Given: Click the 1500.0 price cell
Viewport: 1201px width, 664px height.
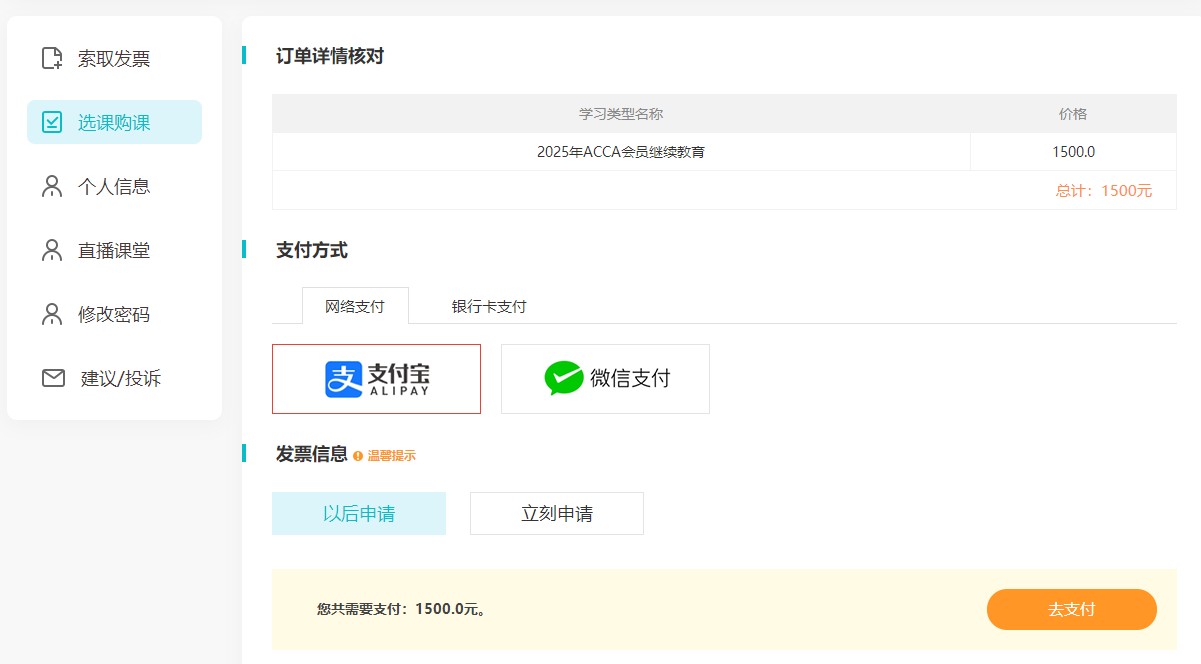Looking at the screenshot, I should [1074, 152].
